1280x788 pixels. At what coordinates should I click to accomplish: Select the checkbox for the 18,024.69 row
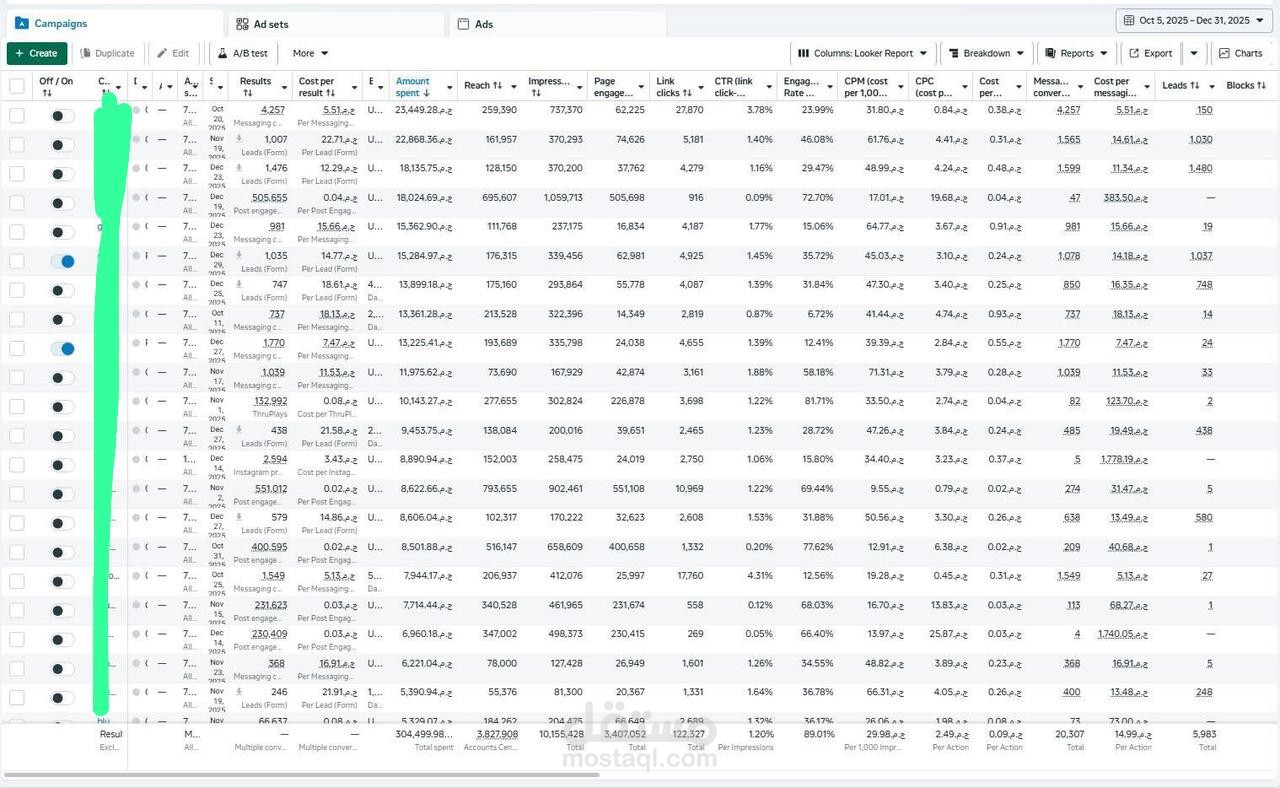click(x=17, y=203)
